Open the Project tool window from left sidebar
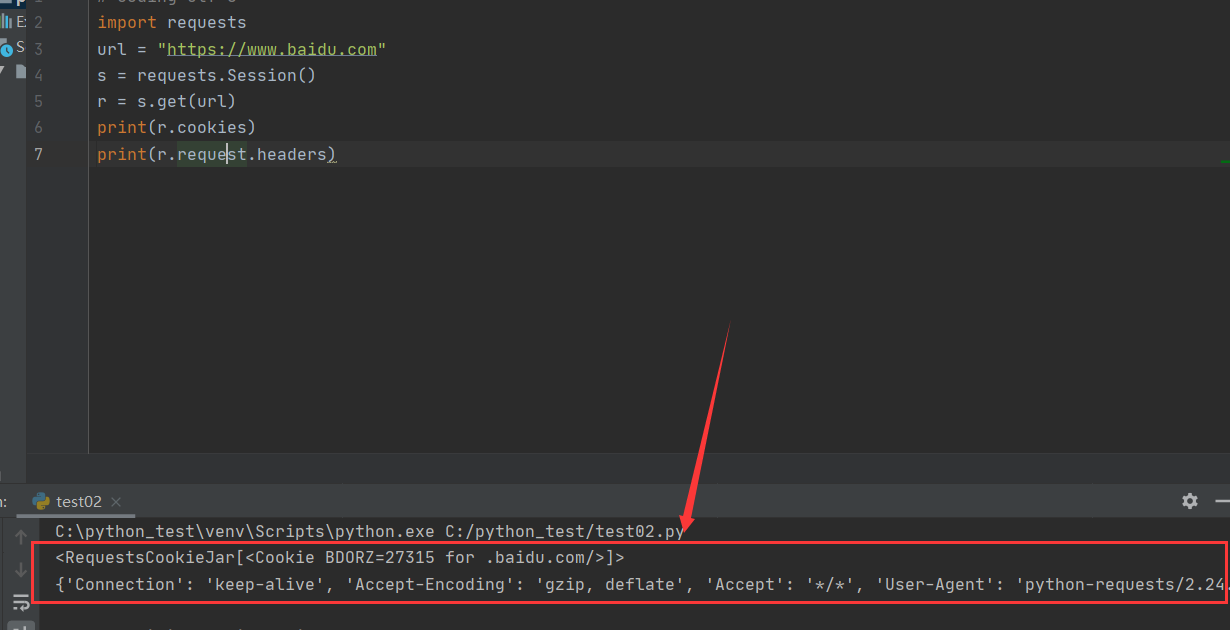The image size is (1230, 630). pos(10,5)
